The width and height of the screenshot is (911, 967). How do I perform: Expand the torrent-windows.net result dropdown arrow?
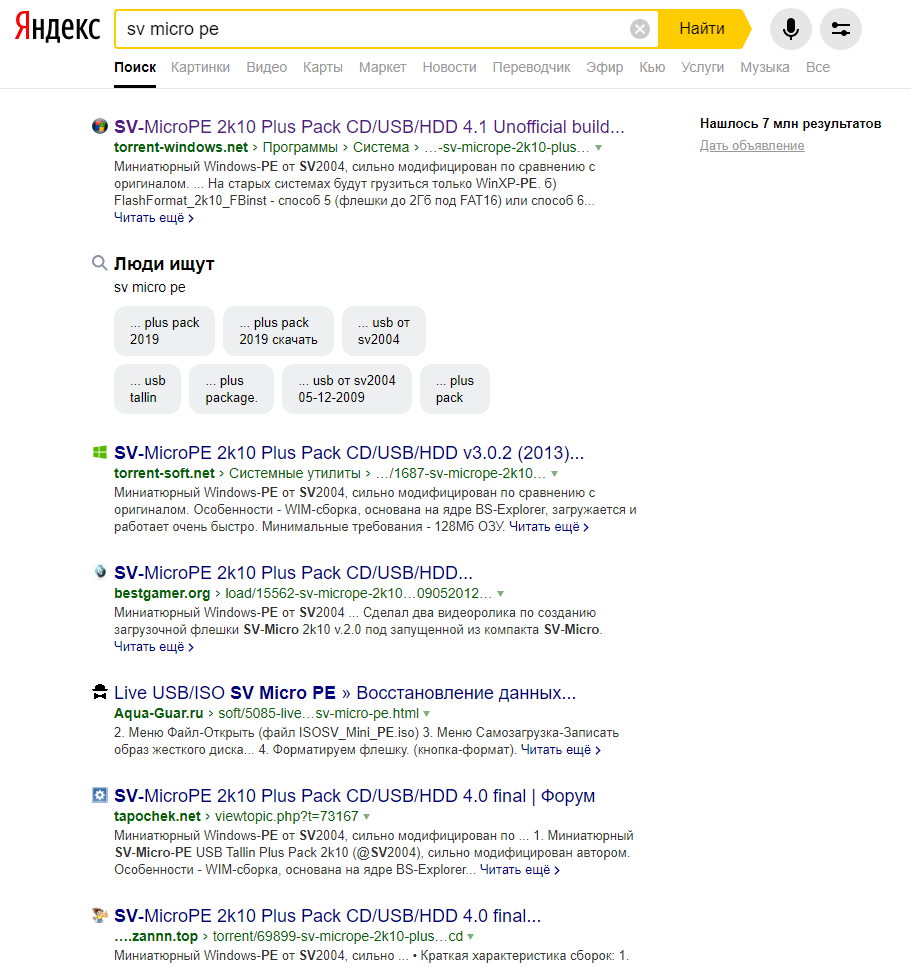click(598, 148)
